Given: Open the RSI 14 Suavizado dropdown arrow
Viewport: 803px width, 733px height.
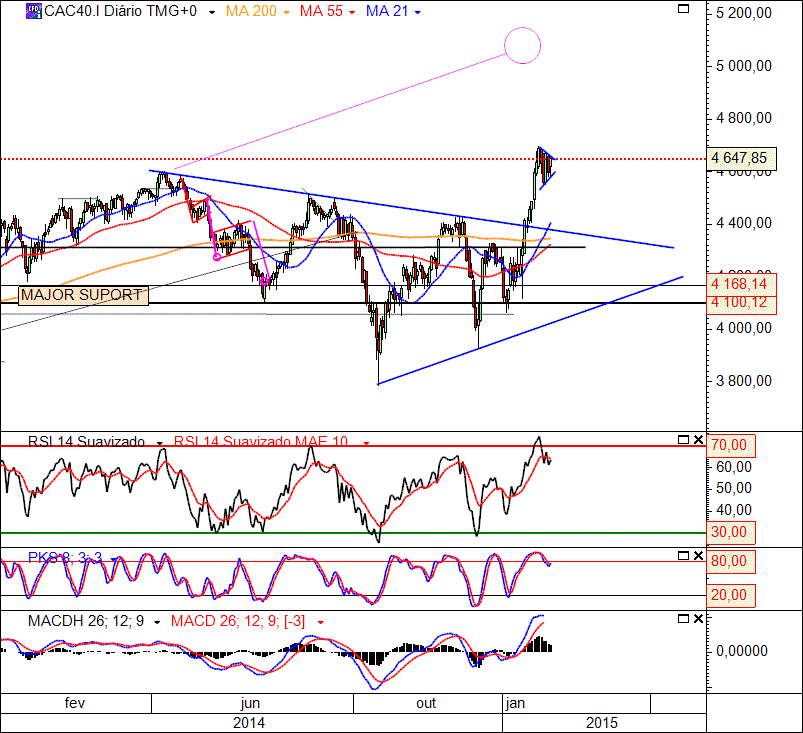Looking at the screenshot, I should click(160, 444).
